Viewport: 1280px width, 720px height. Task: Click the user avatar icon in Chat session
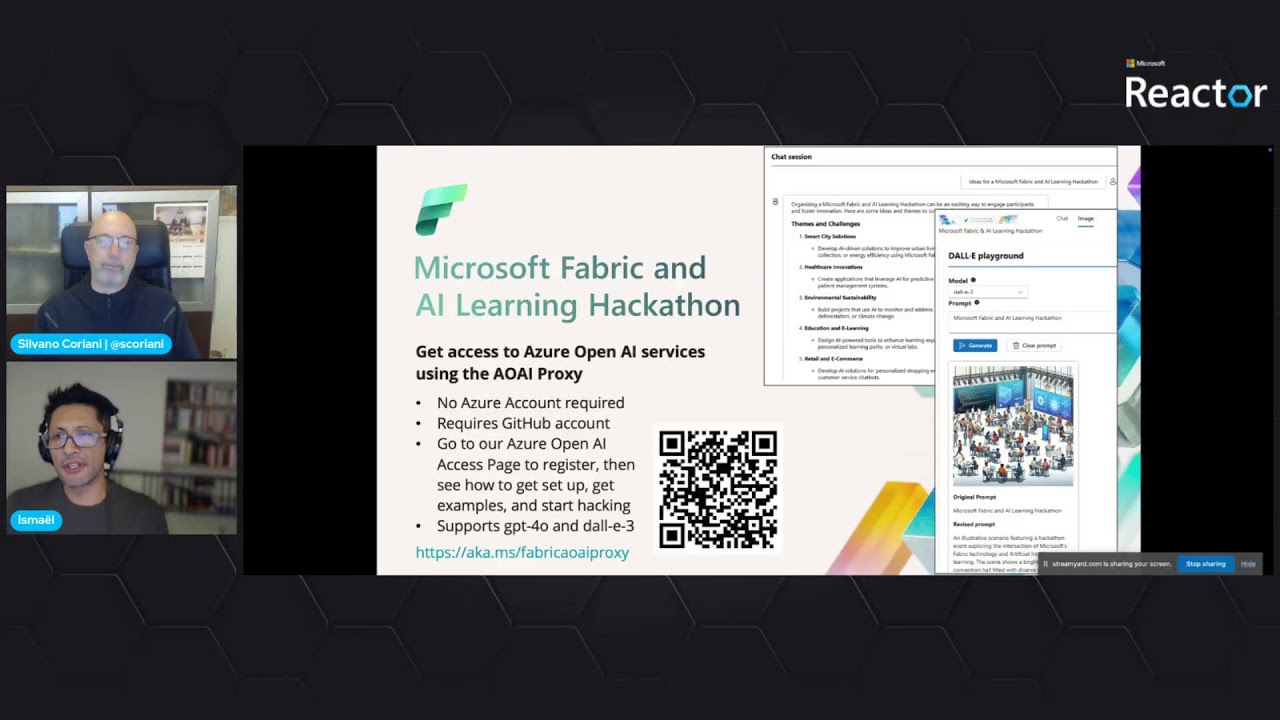(x=1113, y=181)
